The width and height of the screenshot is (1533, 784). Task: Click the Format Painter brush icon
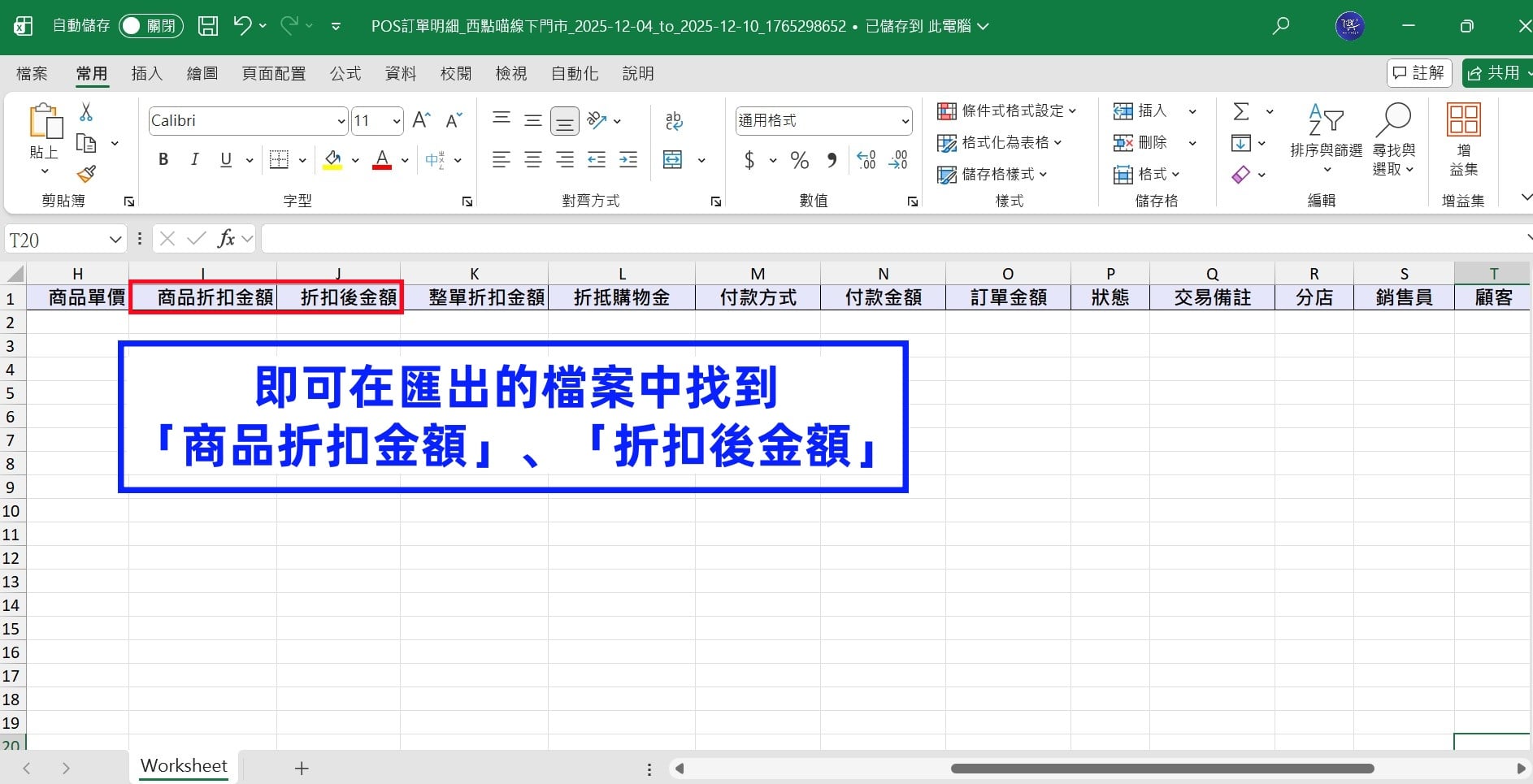pos(86,173)
